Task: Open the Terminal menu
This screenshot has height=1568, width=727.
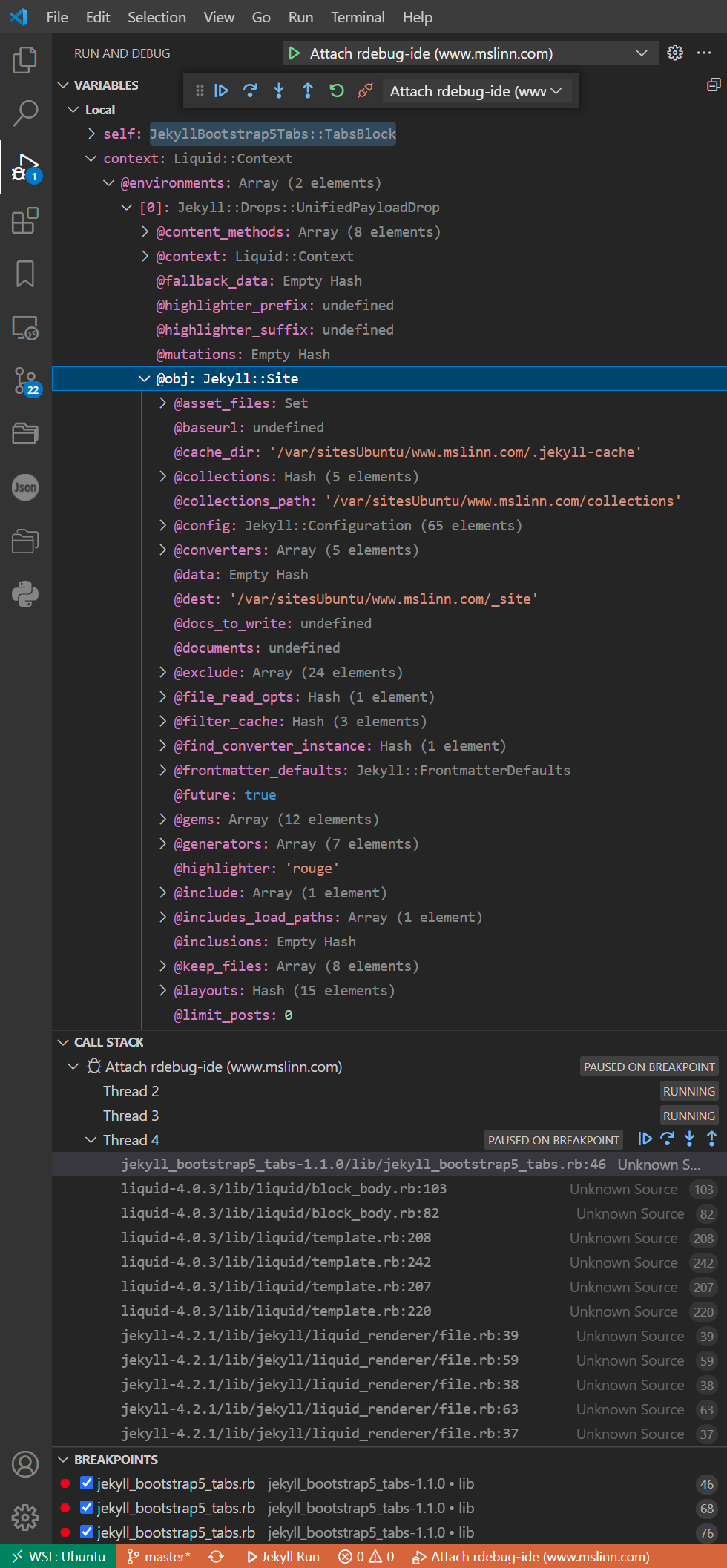Action: click(x=358, y=17)
